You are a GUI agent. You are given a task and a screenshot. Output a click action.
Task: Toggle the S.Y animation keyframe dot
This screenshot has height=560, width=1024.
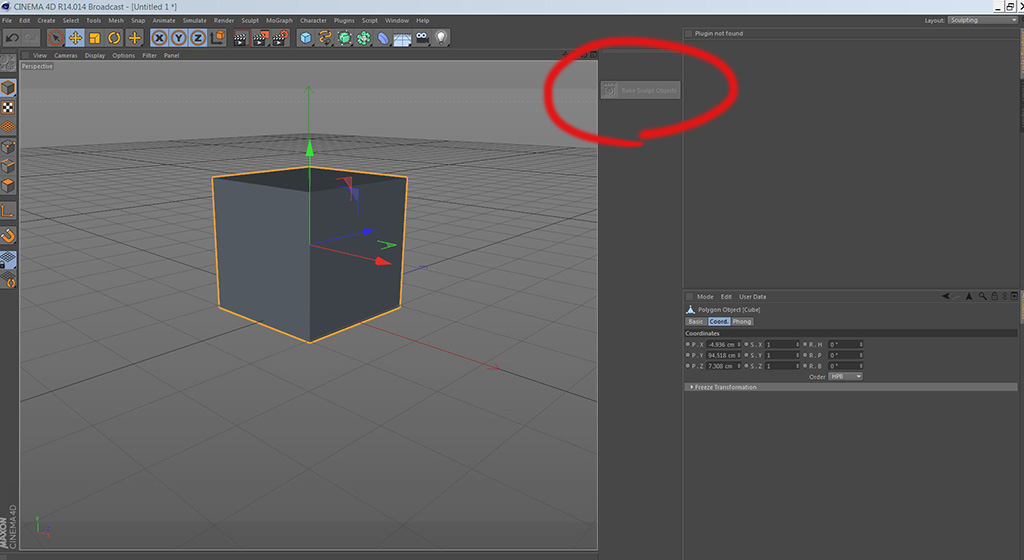pyautogui.click(x=746, y=355)
